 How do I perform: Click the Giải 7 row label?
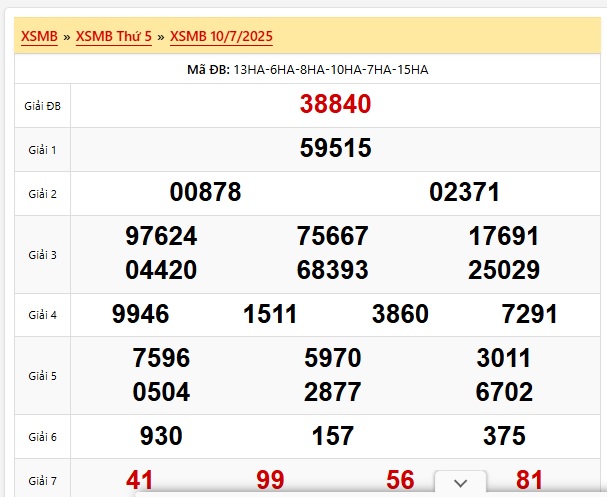pos(43,481)
